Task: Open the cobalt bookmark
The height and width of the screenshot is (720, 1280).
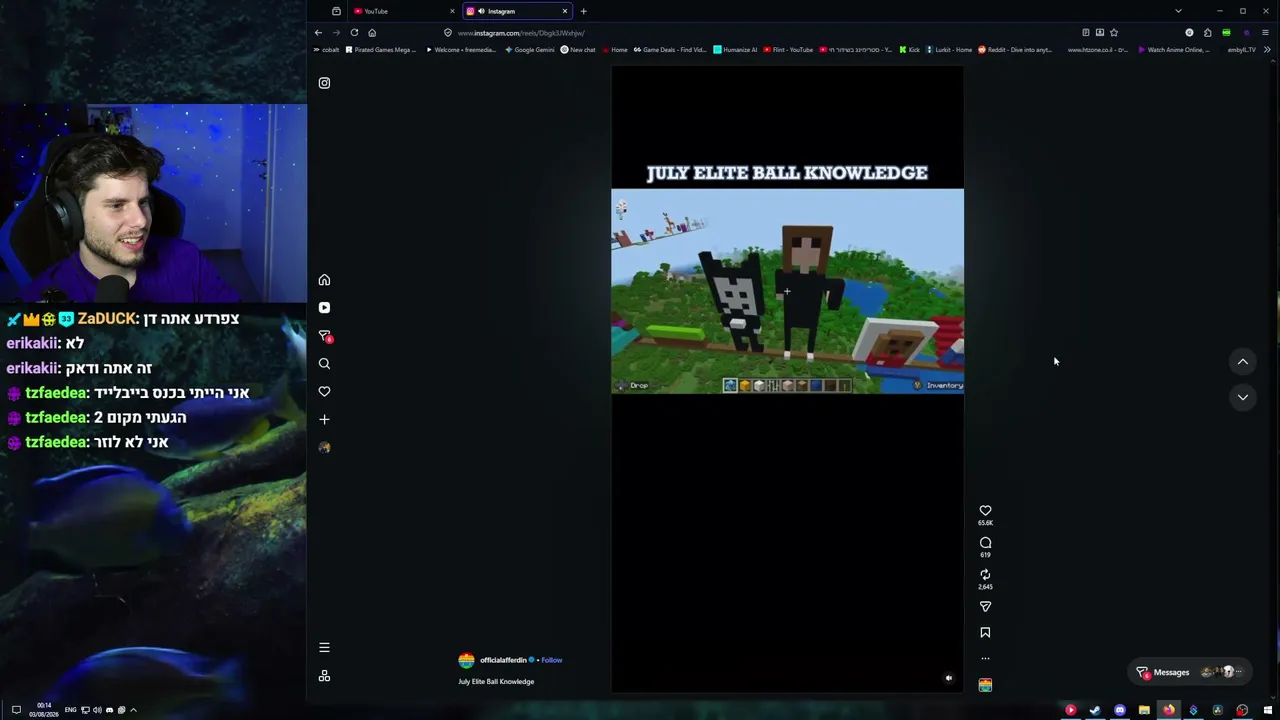Action: [328, 50]
